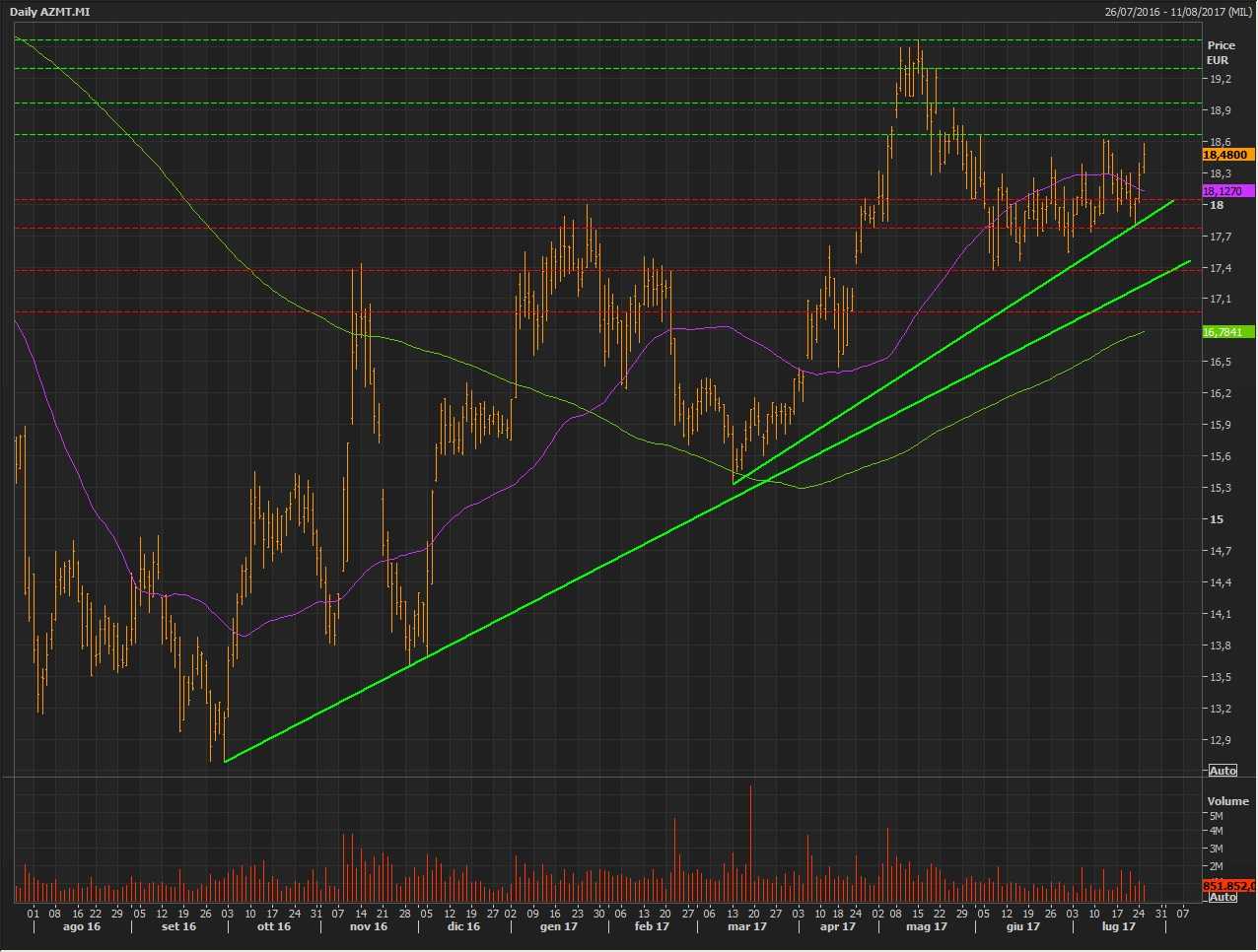Click the apr 17 month label
The height and width of the screenshot is (952, 1258).
click(837, 926)
